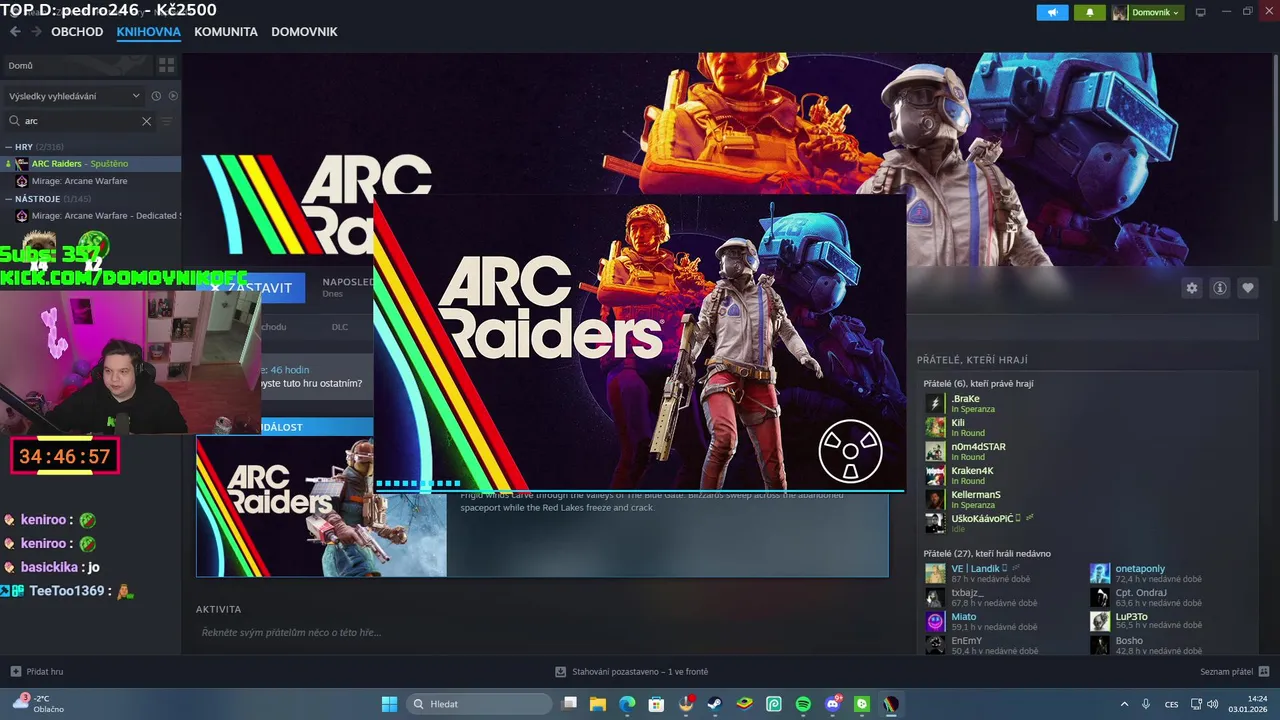Open the KNIHOVNA menu
The width and height of the screenshot is (1280, 720).
coord(148,32)
